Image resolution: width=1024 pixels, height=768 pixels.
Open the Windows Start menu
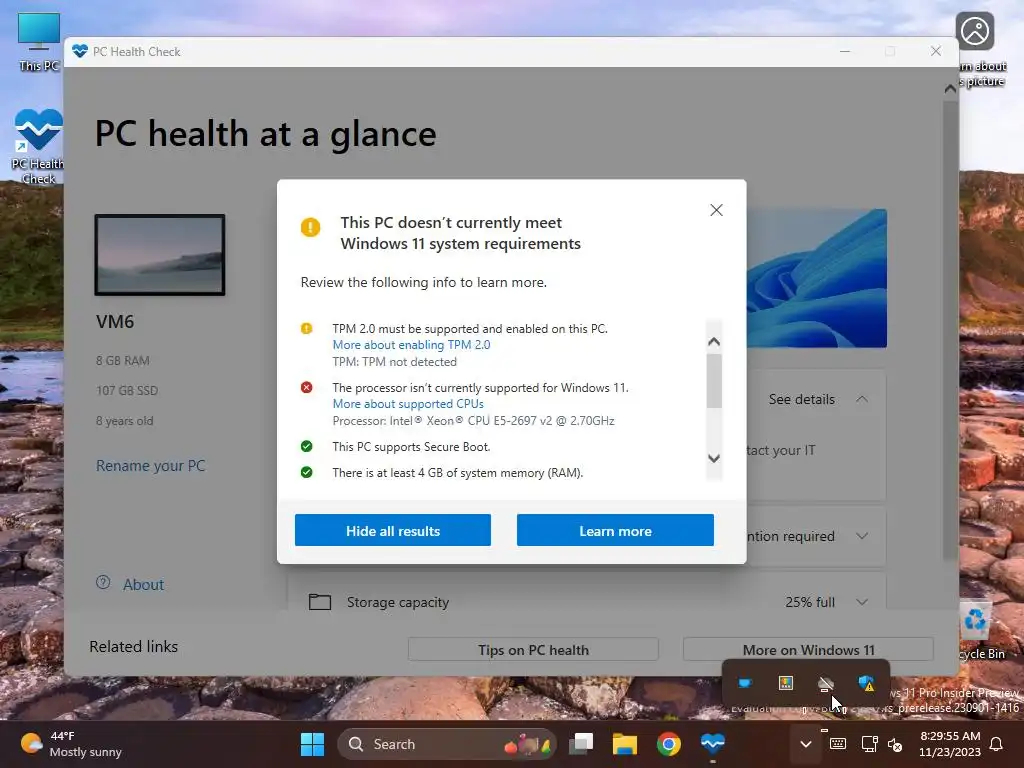pyautogui.click(x=312, y=744)
